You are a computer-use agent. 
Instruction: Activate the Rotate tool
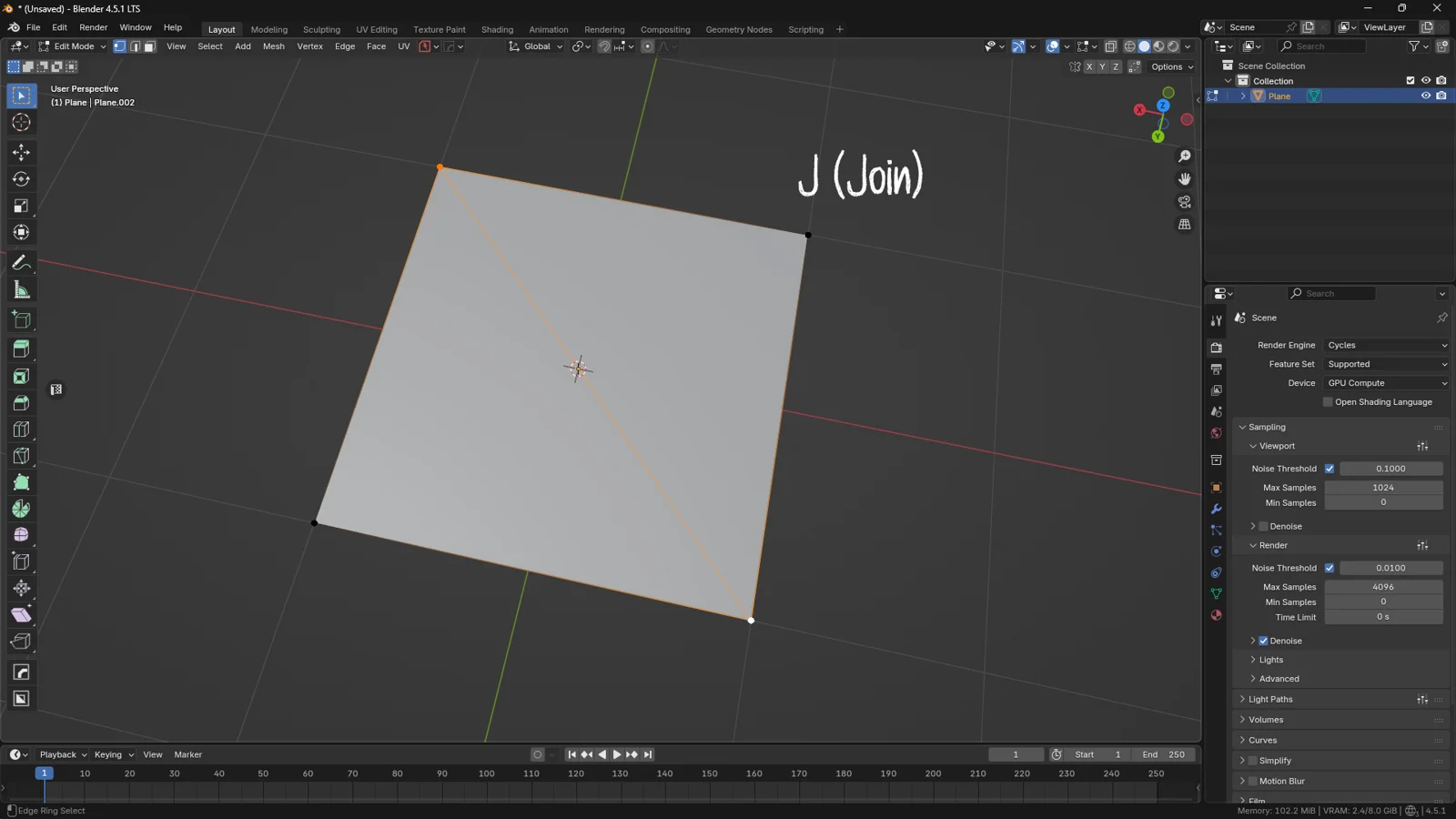pyautogui.click(x=21, y=179)
